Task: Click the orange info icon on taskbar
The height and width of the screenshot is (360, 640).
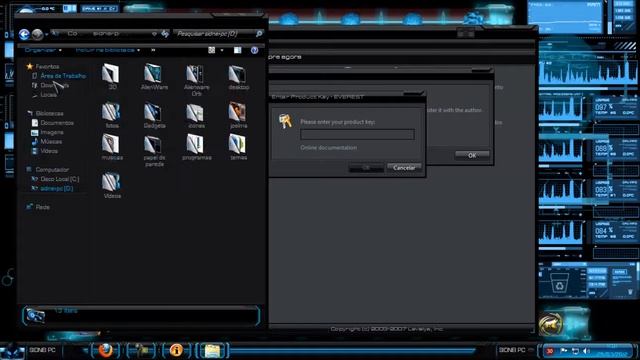Action: pos(176,350)
